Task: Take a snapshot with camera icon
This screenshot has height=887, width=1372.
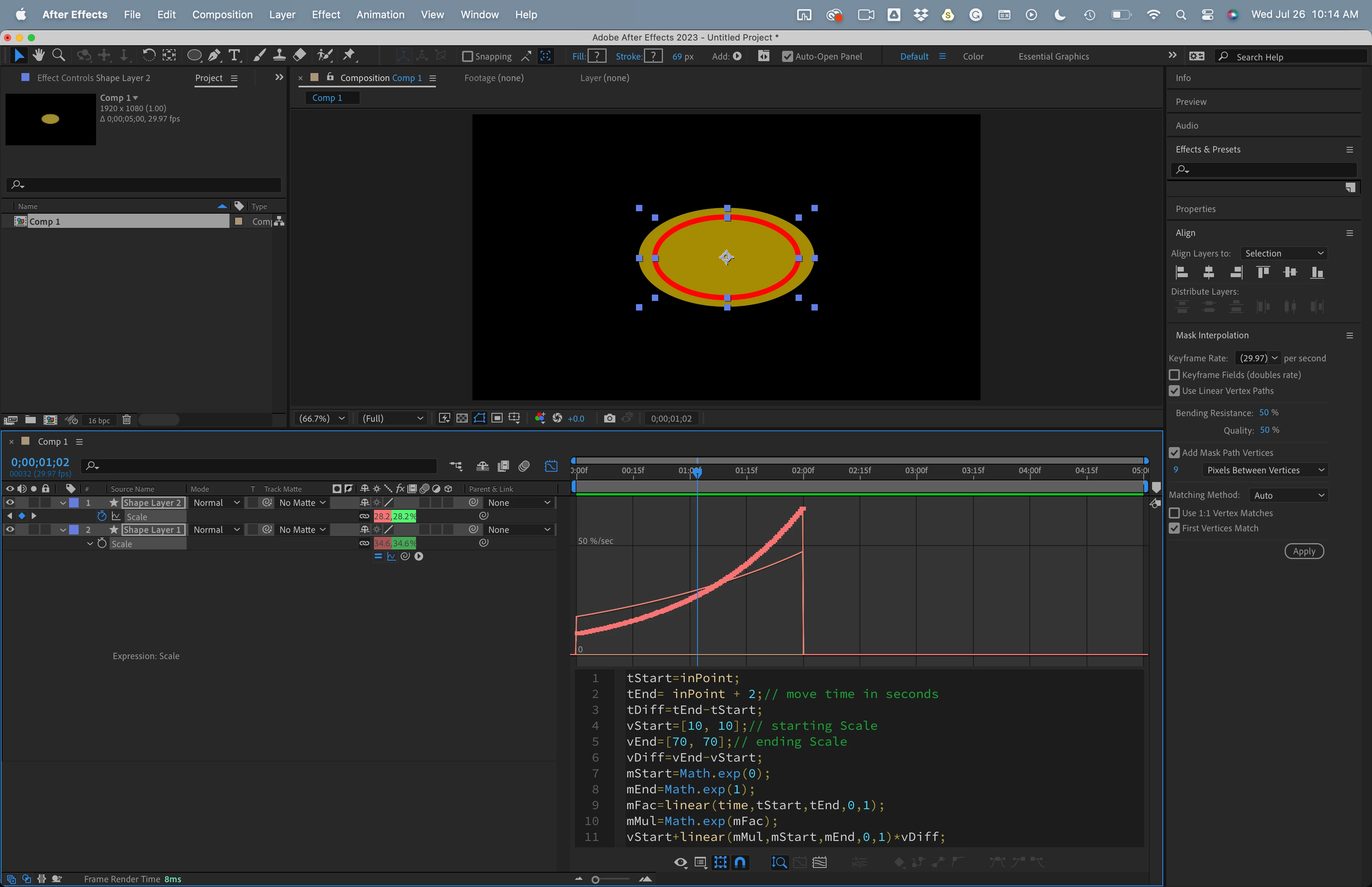Action: [609, 418]
